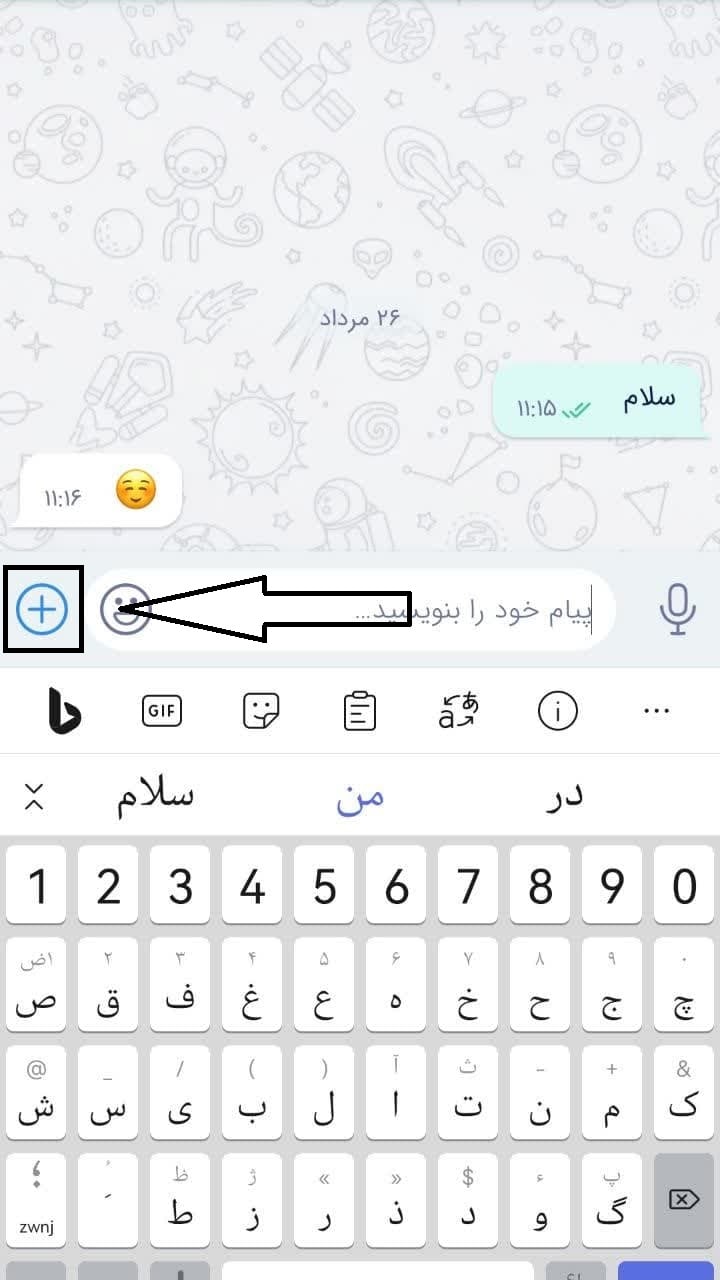Open the keyboard clipboard icon
Viewport: 720px width, 1280px height.
click(x=359, y=711)
